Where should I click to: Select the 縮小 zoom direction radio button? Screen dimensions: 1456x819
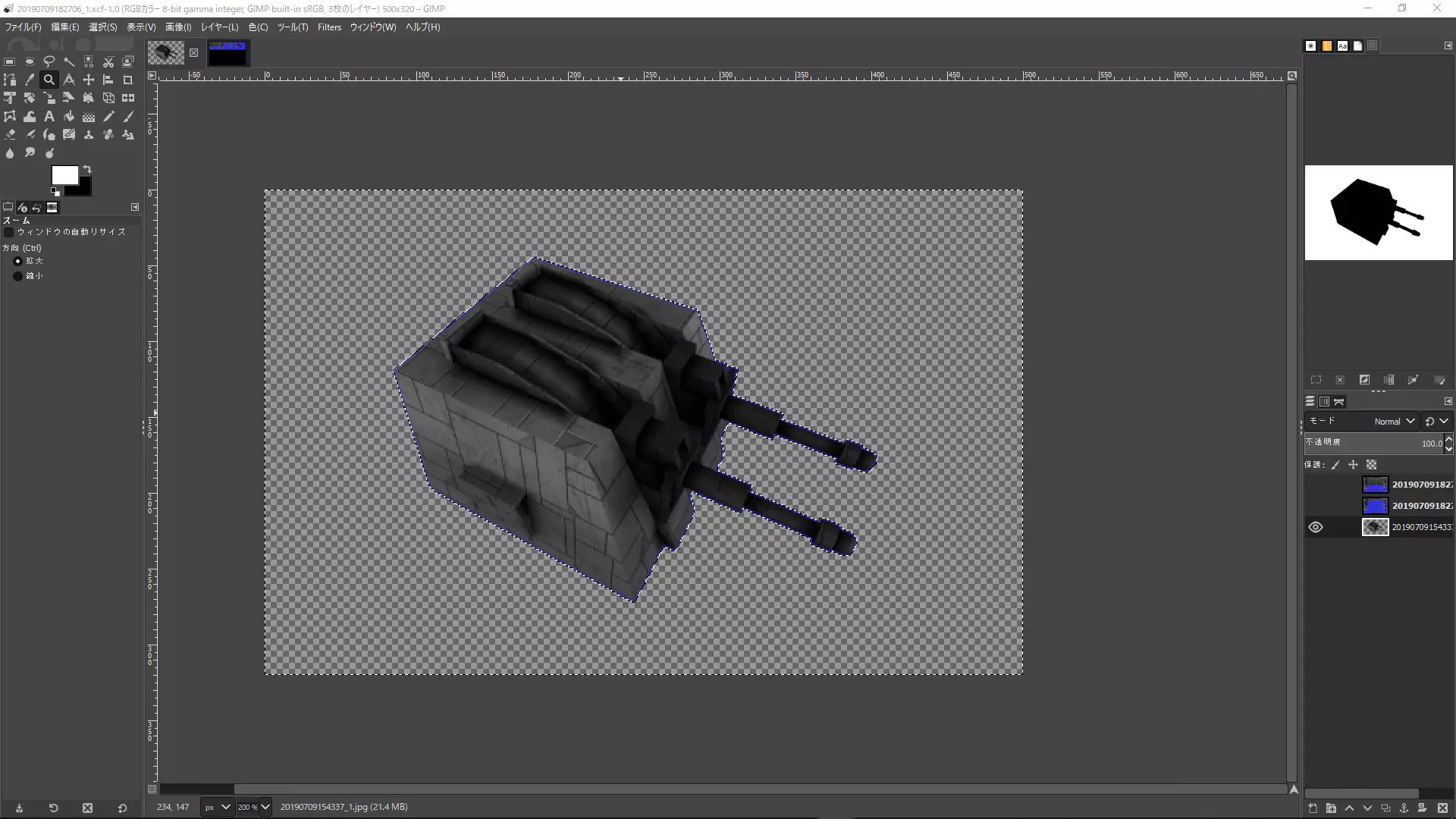[x=17, y=276]
